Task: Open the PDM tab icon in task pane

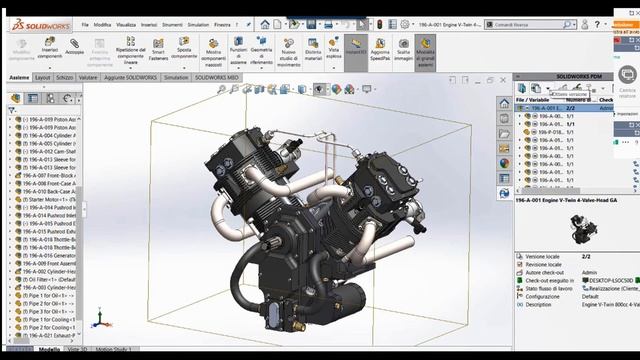Action: click(x=504, y=193)
